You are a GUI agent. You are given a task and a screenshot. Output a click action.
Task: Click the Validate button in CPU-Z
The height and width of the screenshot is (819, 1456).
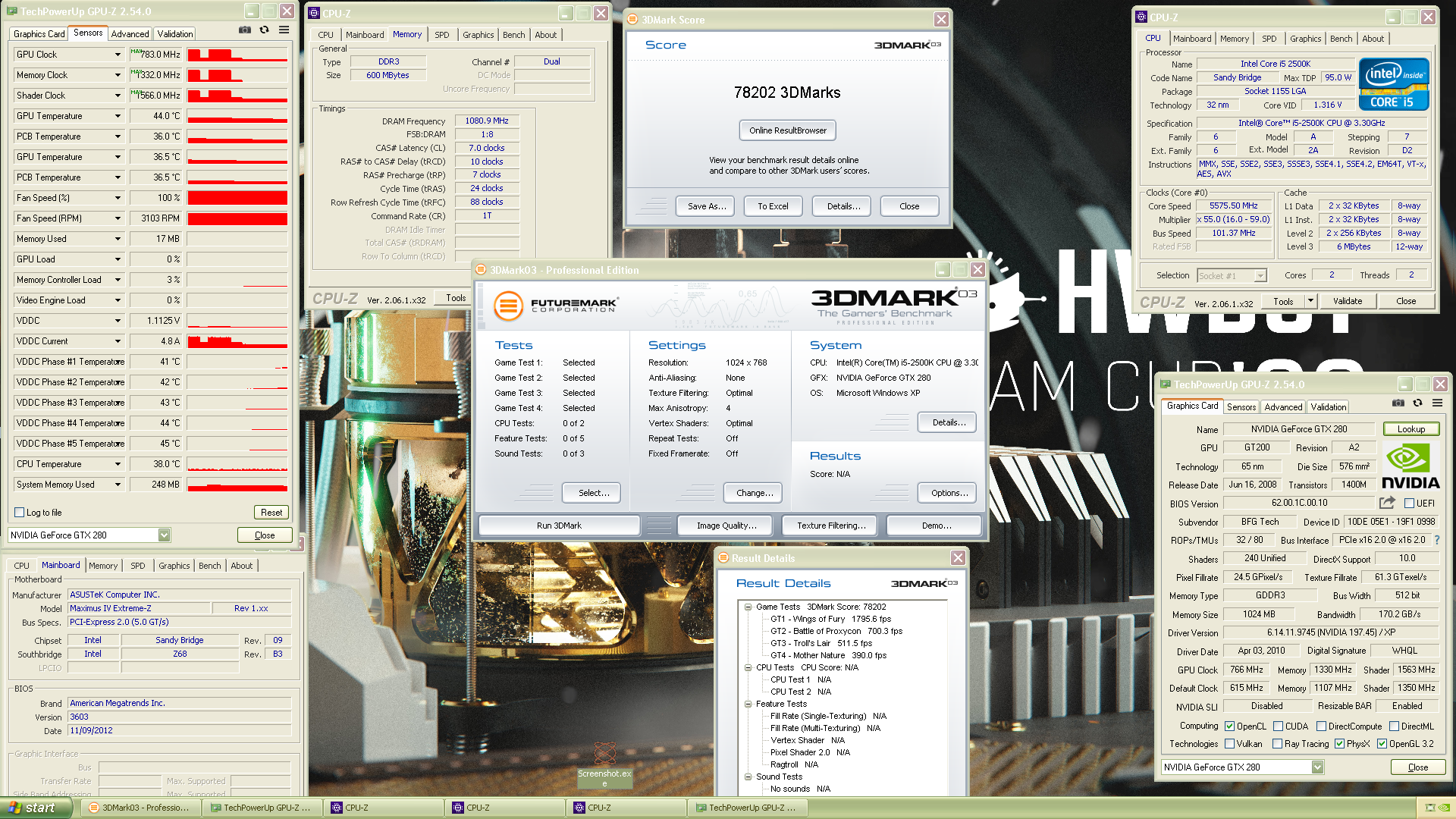(1348, 301)
